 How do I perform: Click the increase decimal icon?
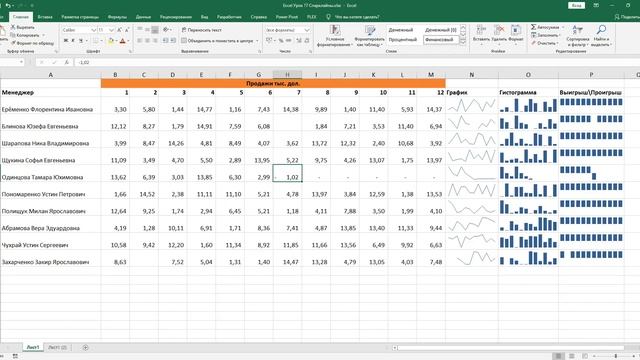(x=299, y=40)
